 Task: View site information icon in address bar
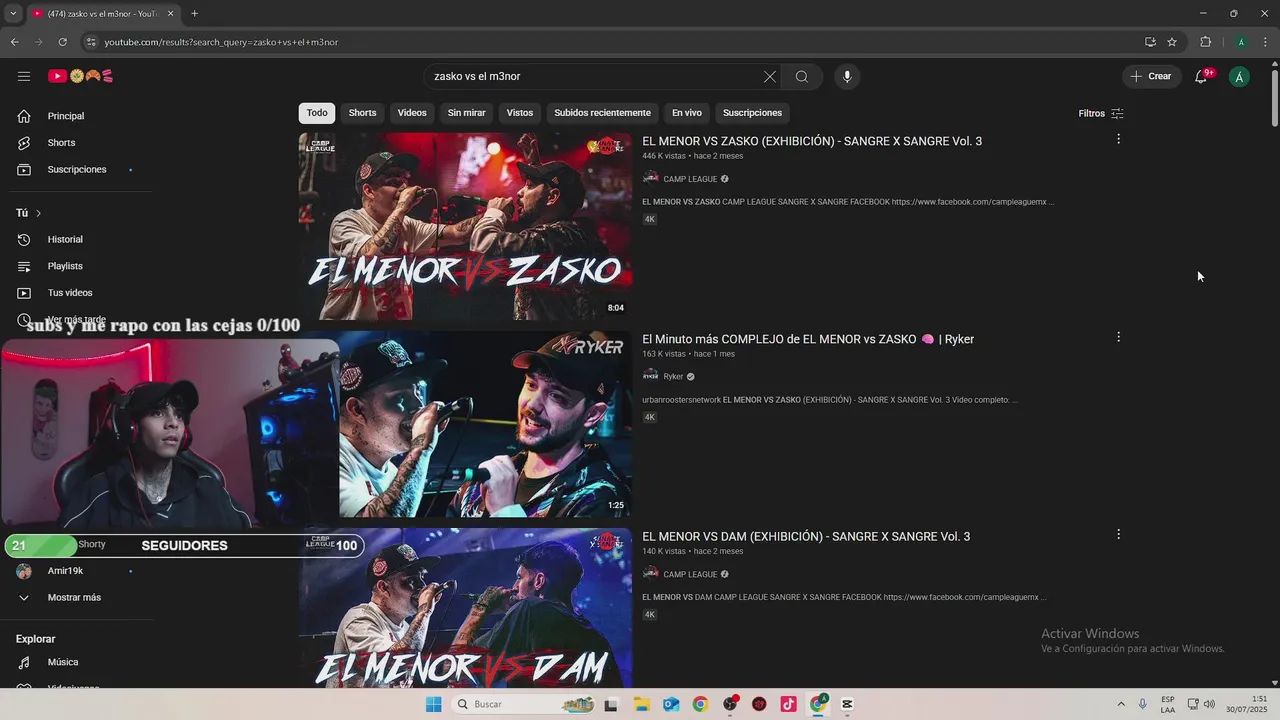point(91,42)
